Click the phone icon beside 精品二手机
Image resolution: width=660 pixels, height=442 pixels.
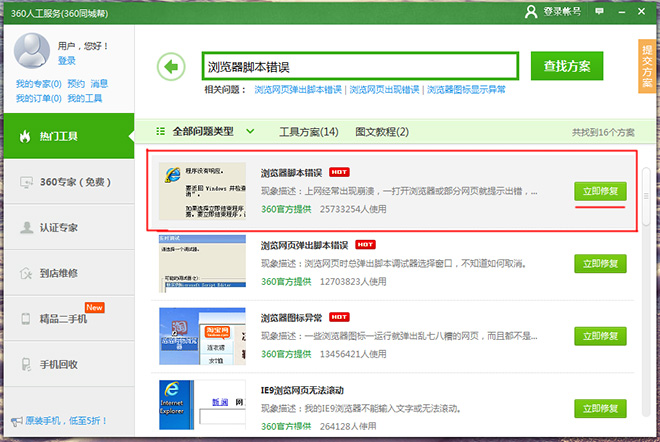[26, 319]
